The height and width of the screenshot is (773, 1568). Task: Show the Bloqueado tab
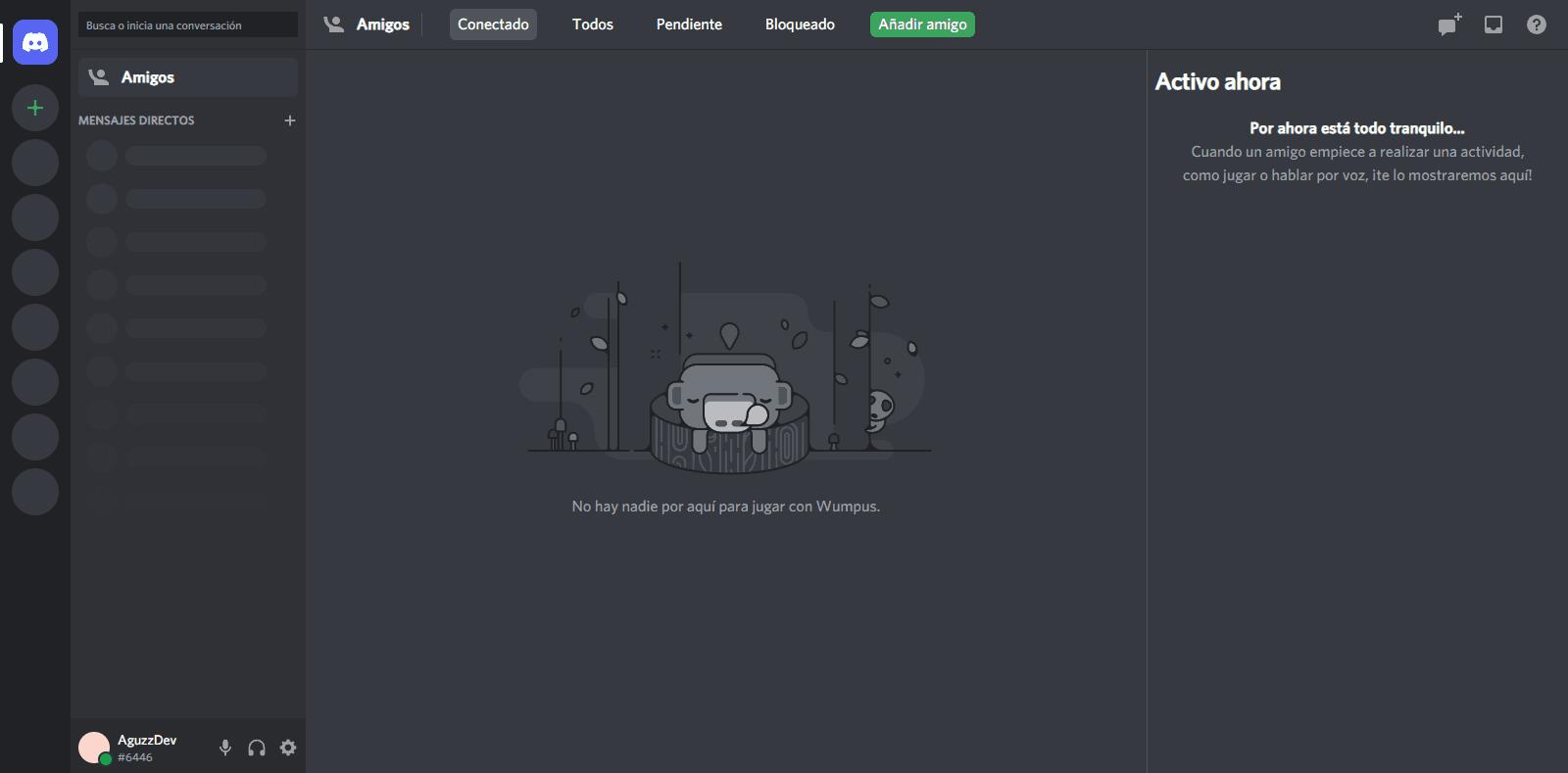point(800,24)
